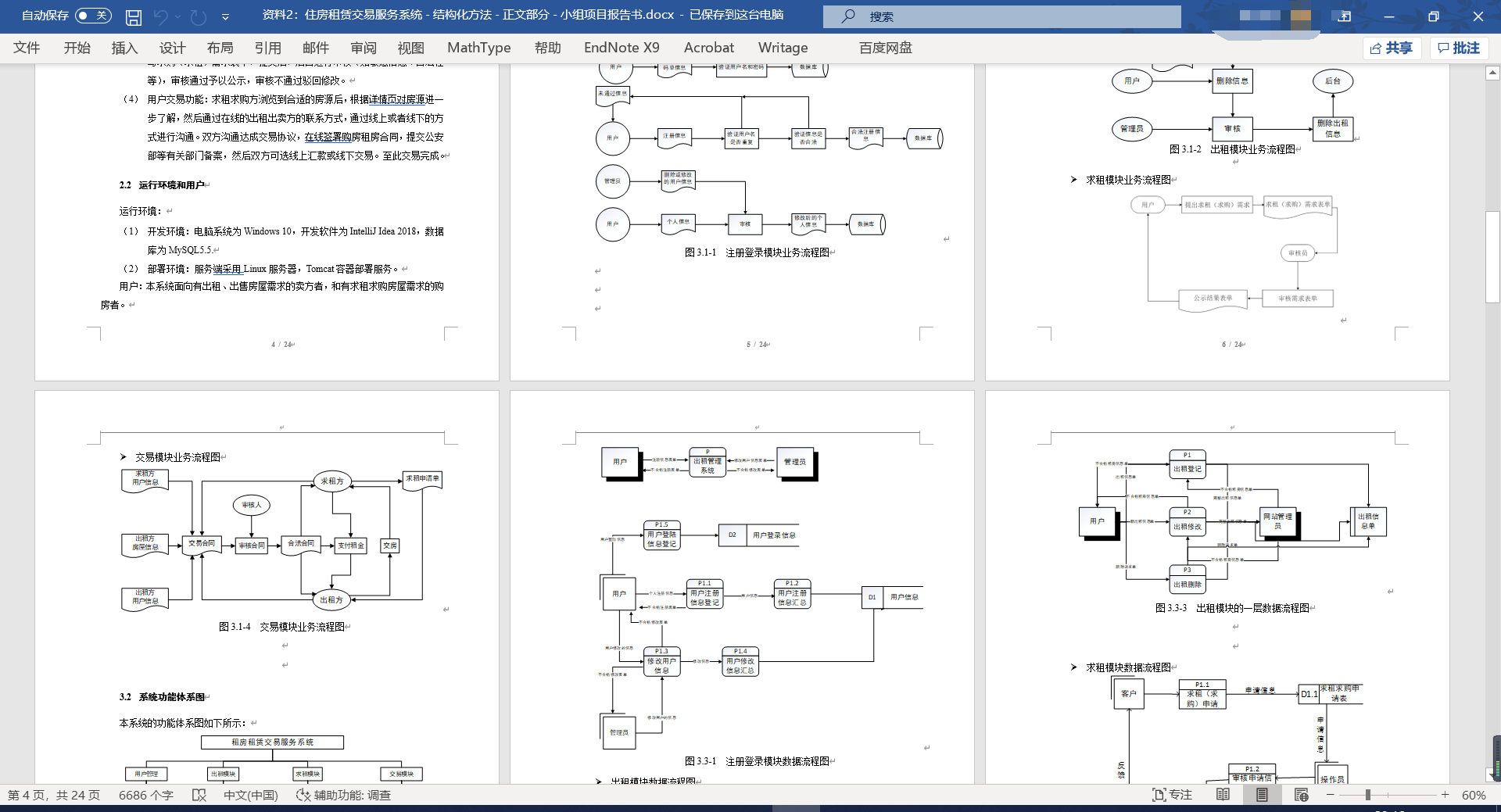The width and height of the screenshot is (1501, 812).
Task: Click the 批注 (Comments) button
Action: click(x=1459, y=48)
